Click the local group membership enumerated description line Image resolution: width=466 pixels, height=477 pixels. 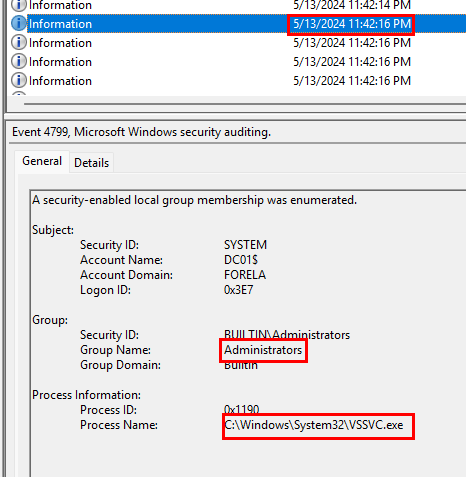pyautogui.click(x=194, y=200)
